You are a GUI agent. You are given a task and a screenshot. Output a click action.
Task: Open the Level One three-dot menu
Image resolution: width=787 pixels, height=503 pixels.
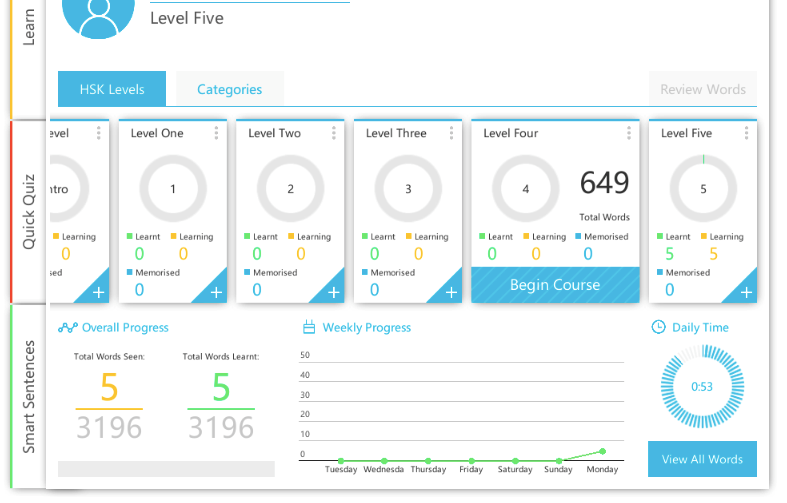coord(216,133)
